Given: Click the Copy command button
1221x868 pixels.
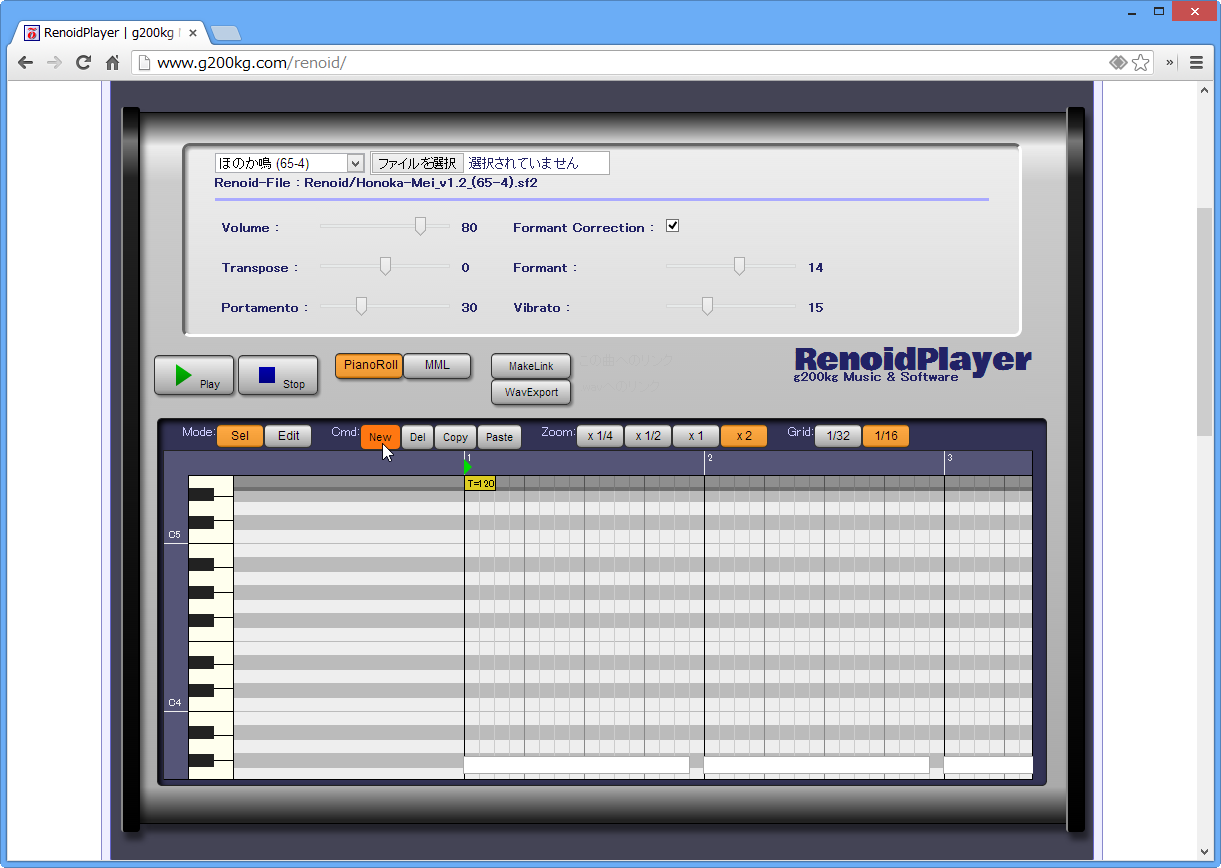Looking at the screenshot, I should click(455, 437).
